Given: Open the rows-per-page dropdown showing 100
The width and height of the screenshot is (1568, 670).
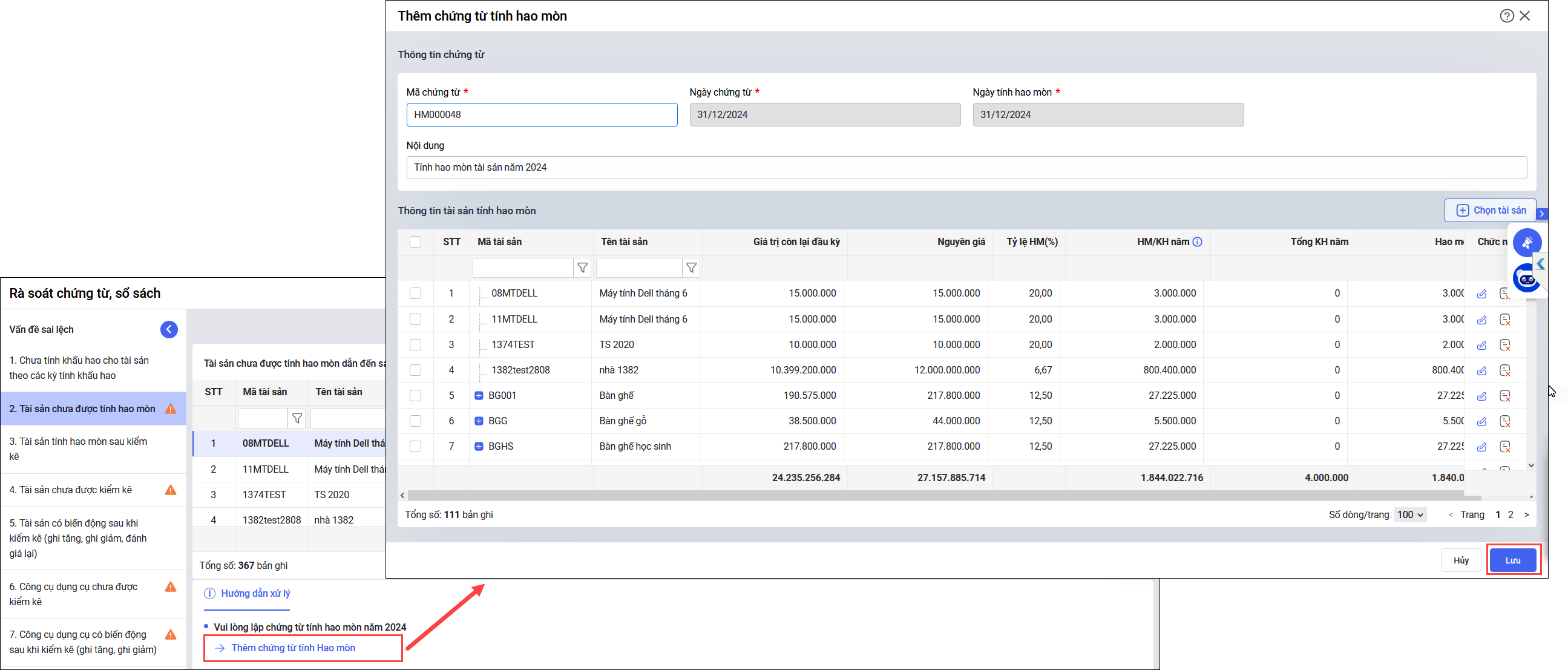Looking at the screenshot, I should coord(1409,515).
